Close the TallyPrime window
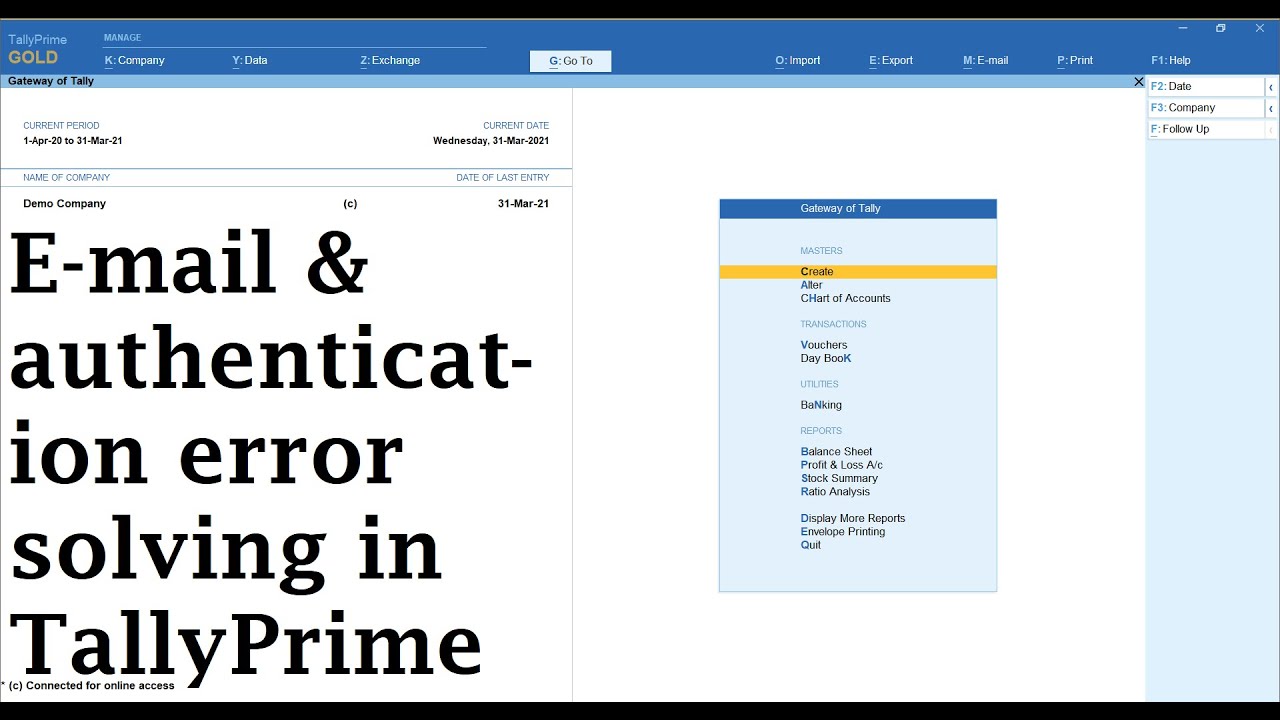 tap(1260, 28)
